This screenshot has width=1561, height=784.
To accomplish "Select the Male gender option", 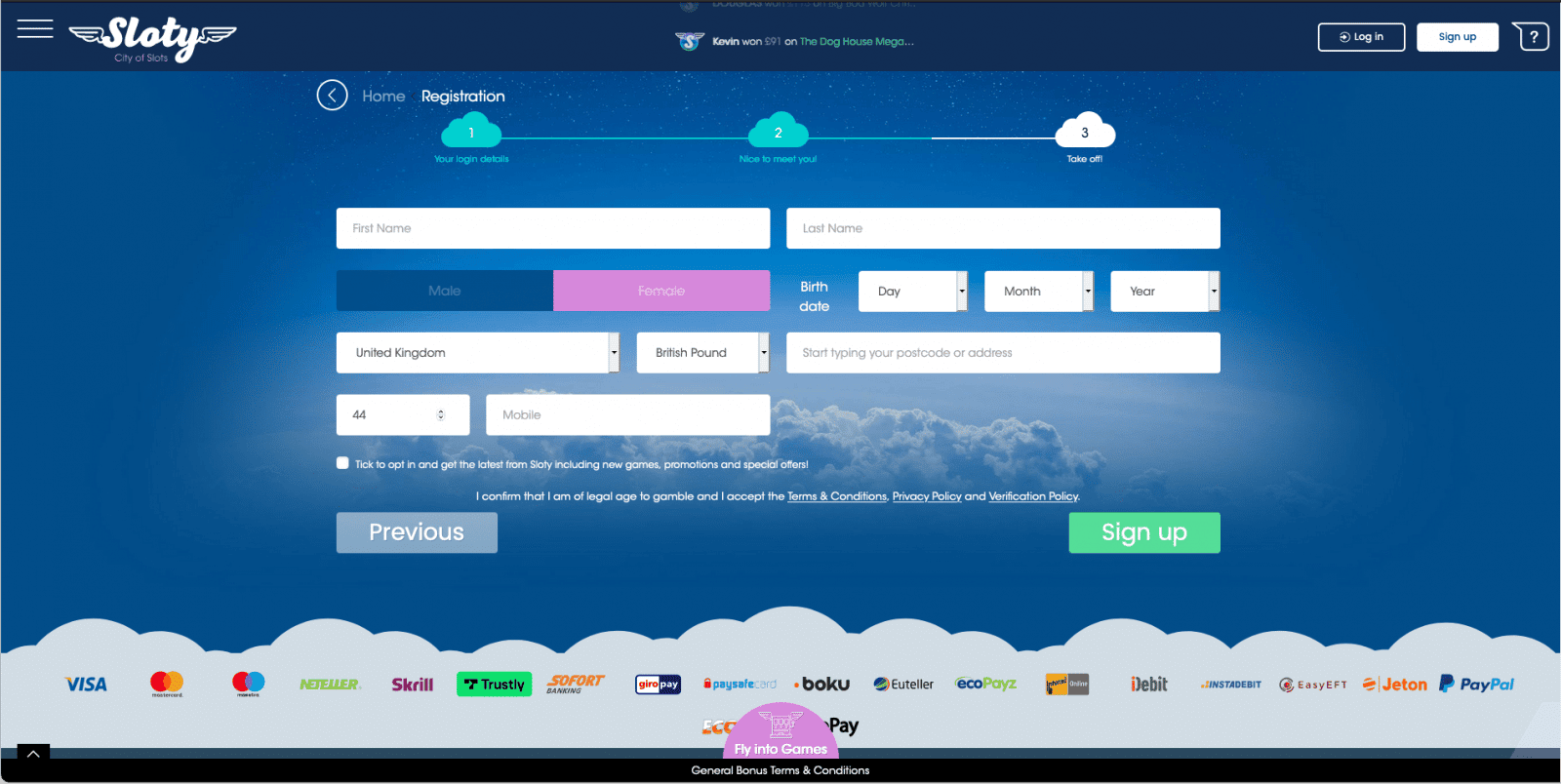I will 445,291.
